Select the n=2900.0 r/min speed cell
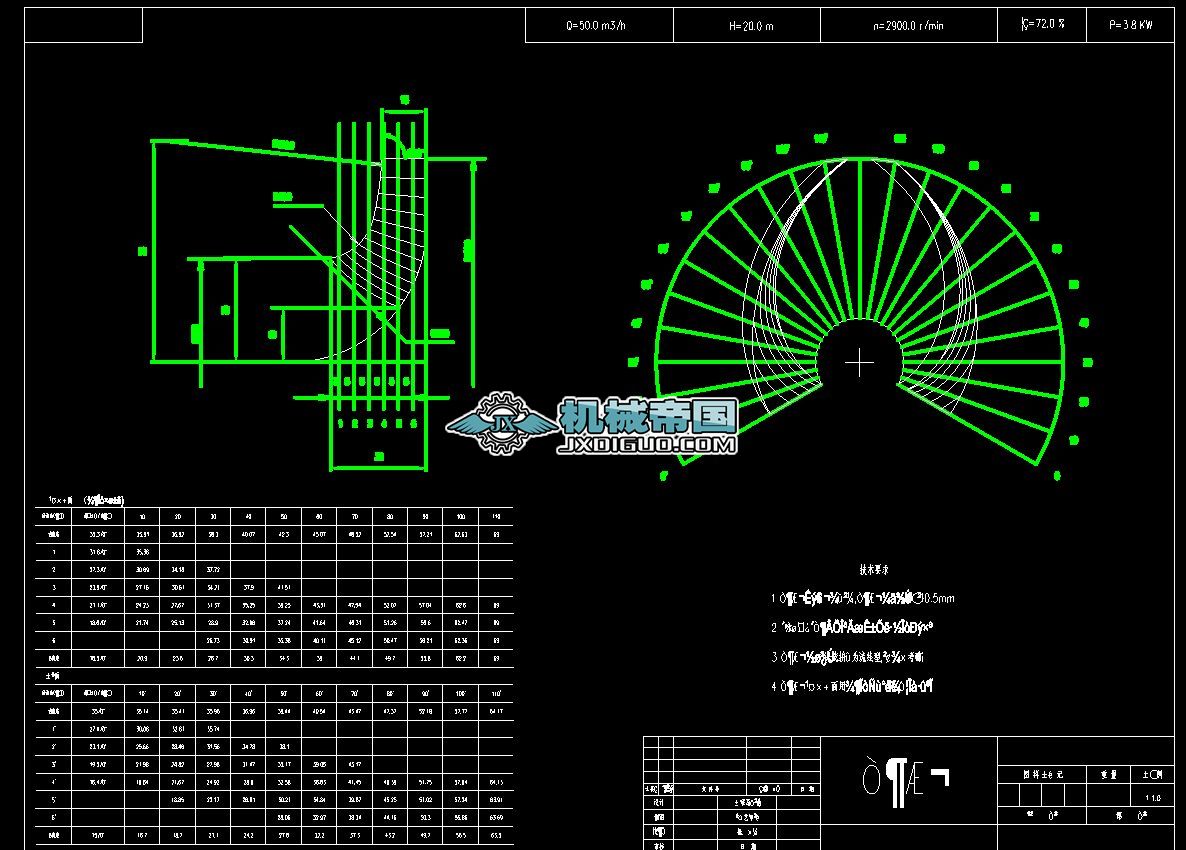Image resolution: width=1186 pixels, height=850 pixels. (908, 25)
